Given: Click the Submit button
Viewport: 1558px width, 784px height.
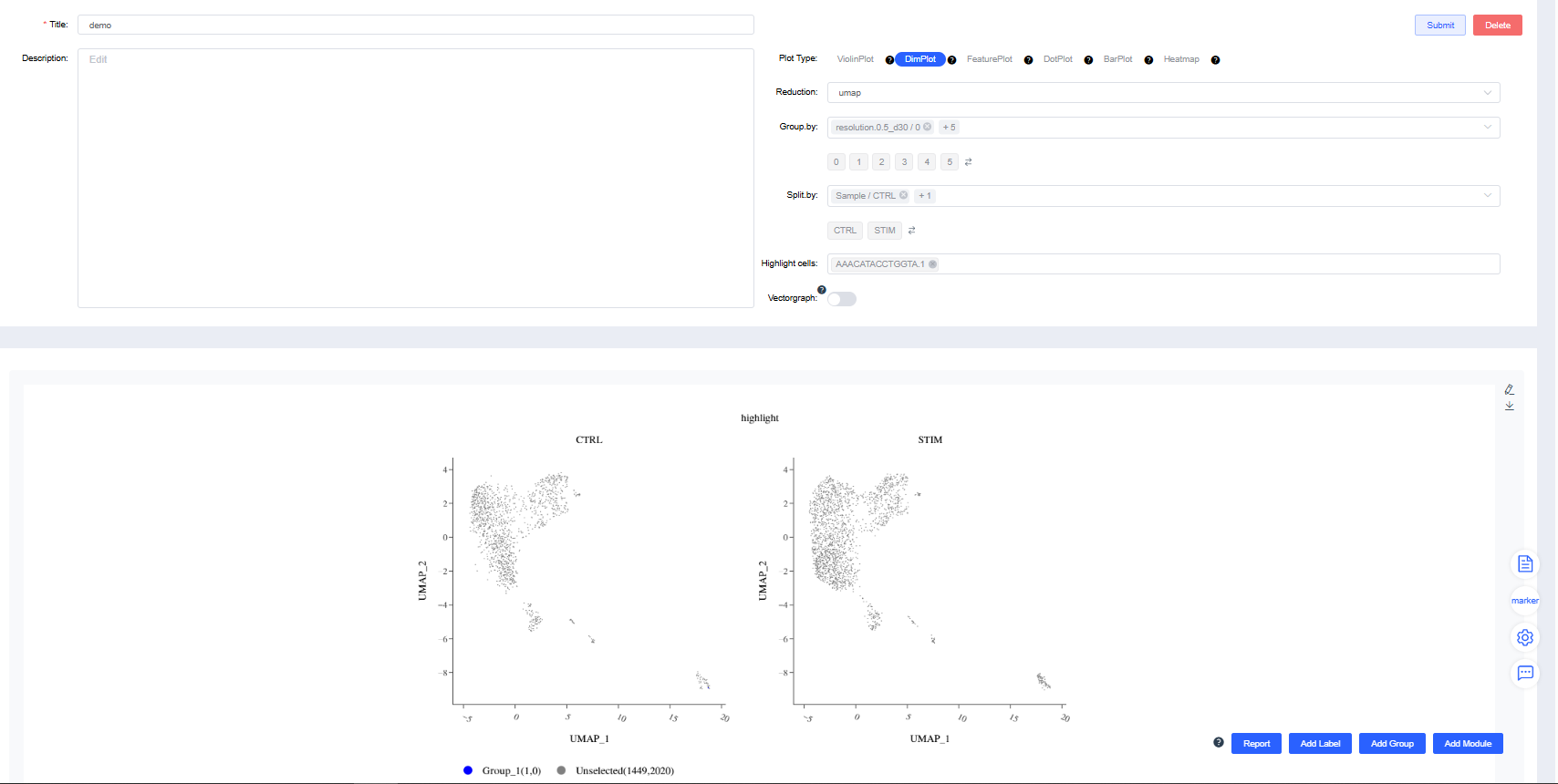Looking at the screenshot, I should [1439, 26].
